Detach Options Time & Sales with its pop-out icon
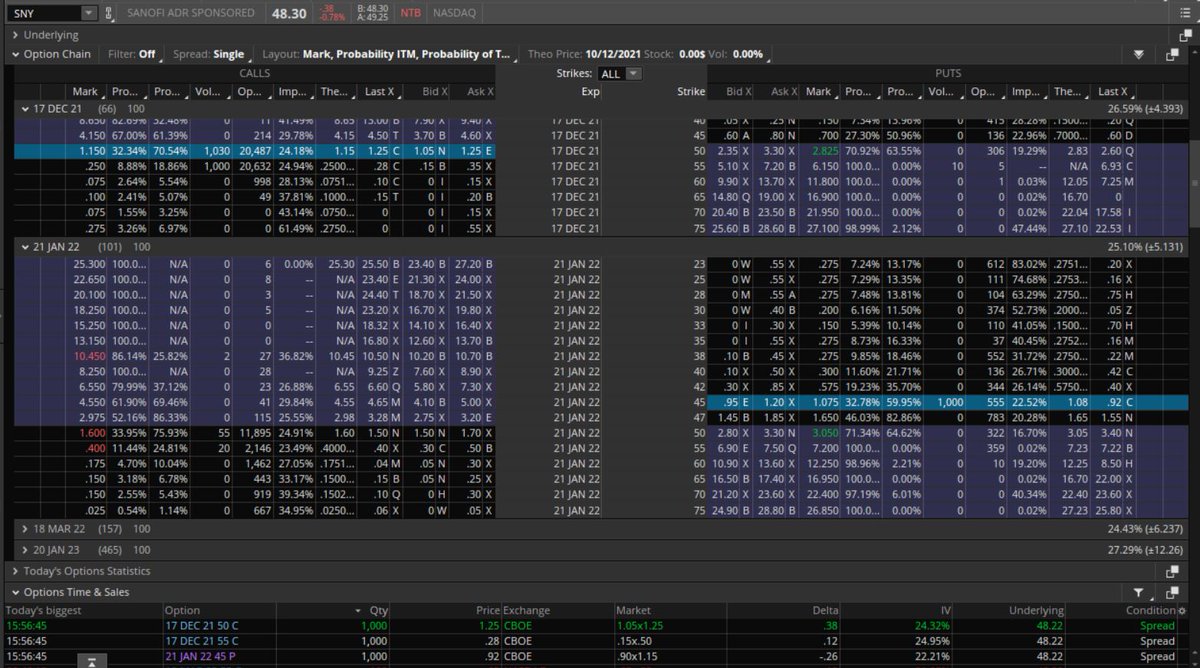 tap(1172, 592)
